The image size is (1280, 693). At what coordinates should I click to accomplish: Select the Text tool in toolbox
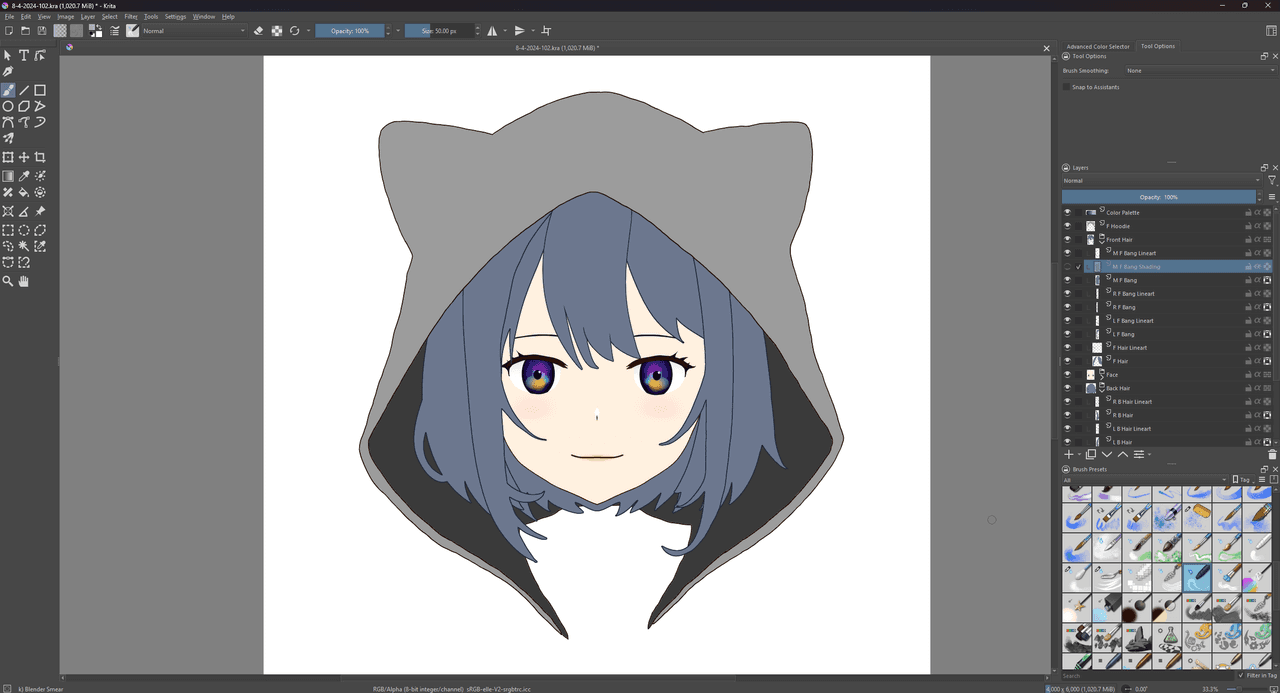coord(24,56)
